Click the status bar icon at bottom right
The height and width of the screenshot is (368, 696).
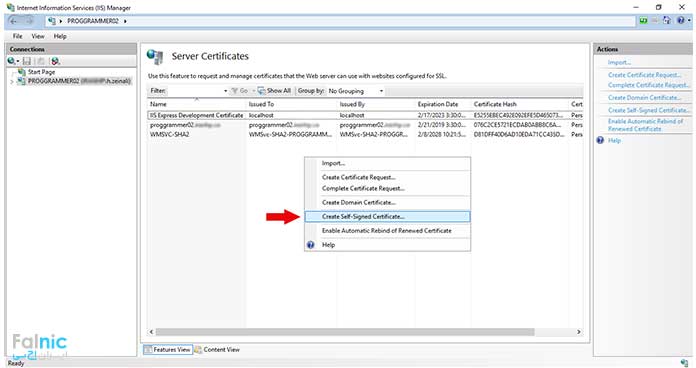tap(684, 363)
